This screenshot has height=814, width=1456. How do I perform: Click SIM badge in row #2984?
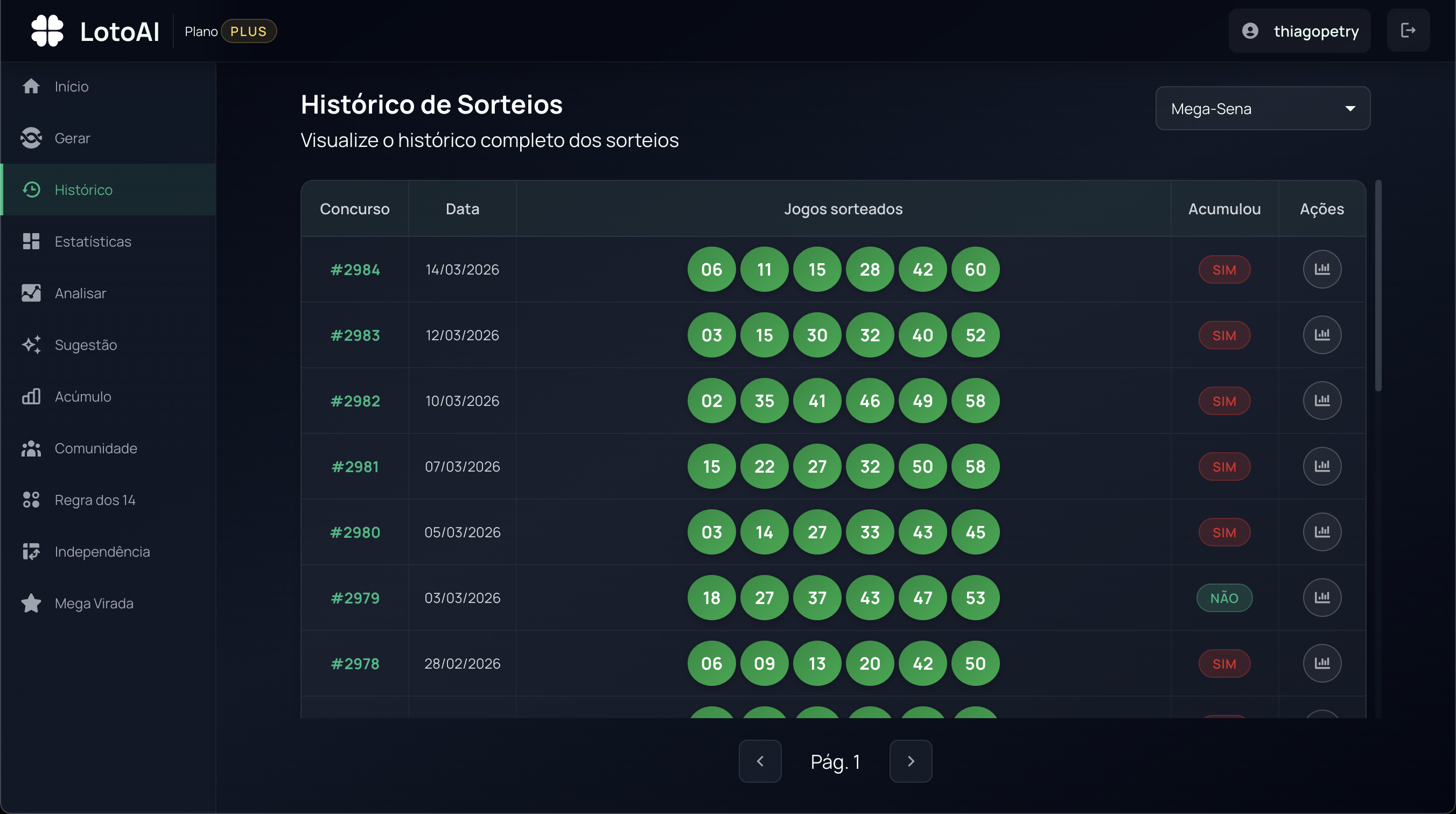[1224, 270]
